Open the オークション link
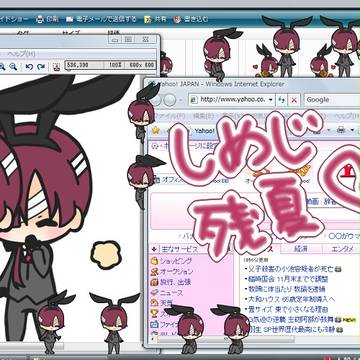 pos(177,272)
